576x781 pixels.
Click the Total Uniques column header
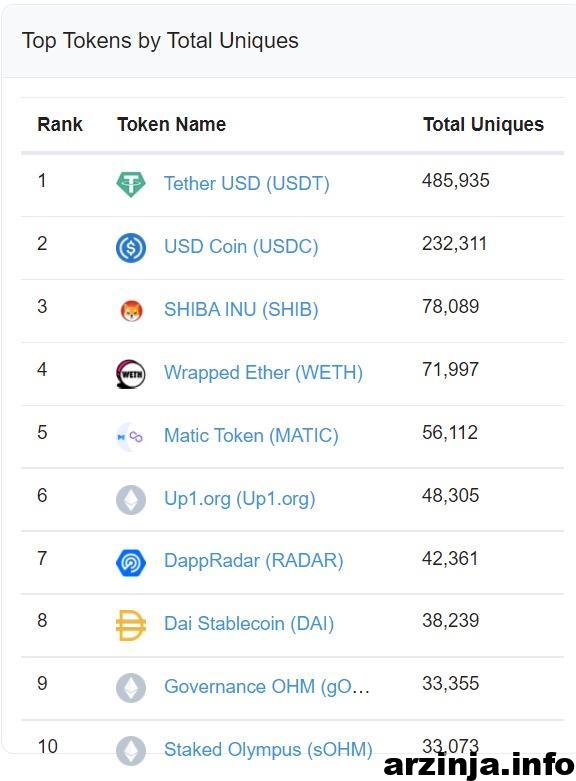point(483,125)
